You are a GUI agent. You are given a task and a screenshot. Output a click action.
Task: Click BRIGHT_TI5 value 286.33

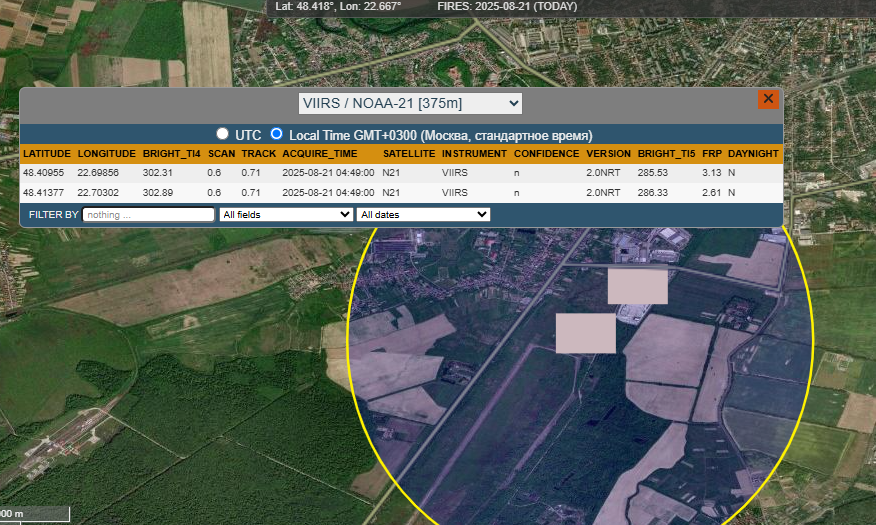click(x=653, y=193)
